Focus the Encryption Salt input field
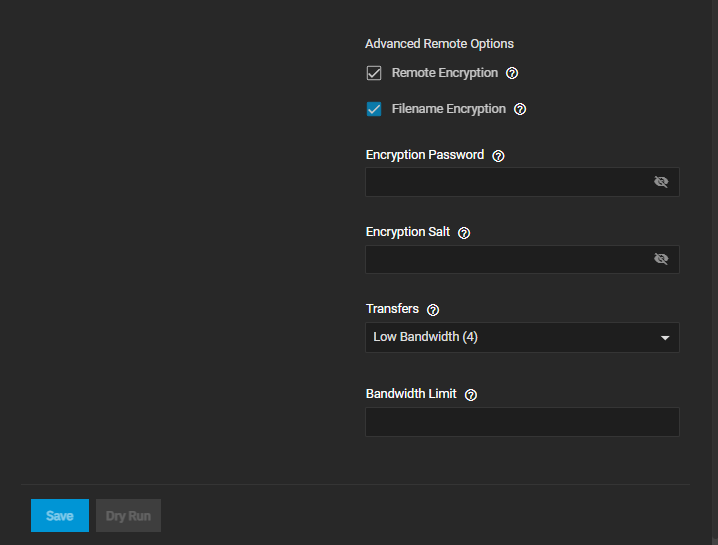The height and width of the screenshot is (545, 718). point(507,259)
